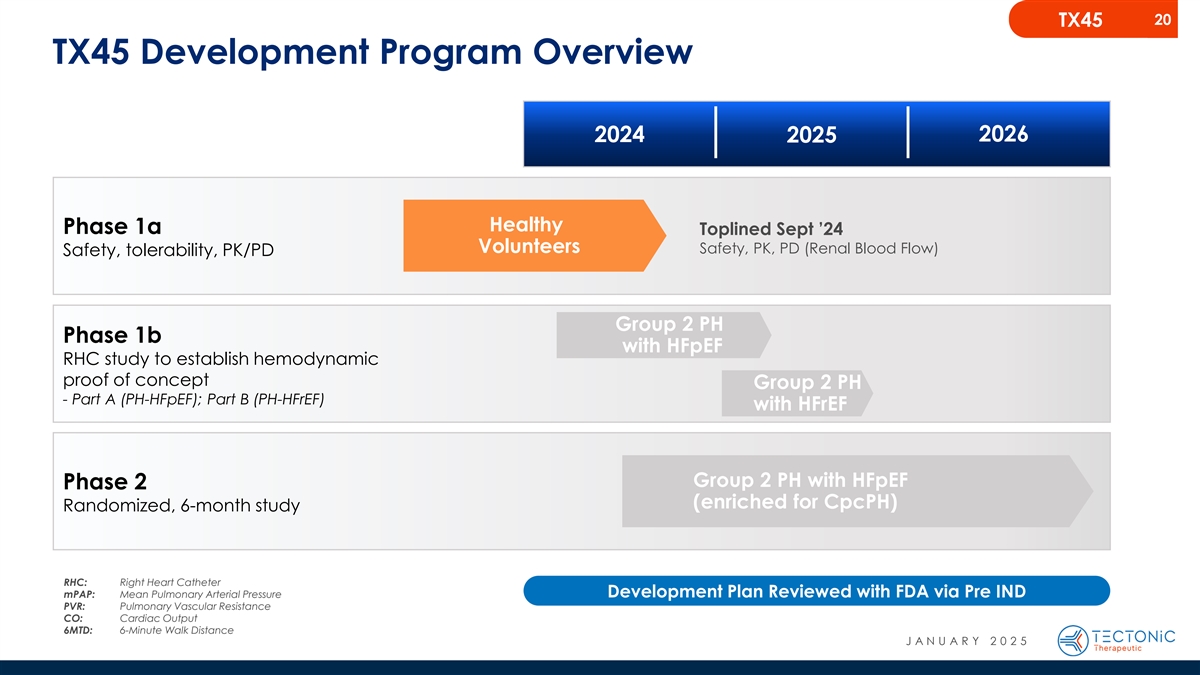Click the slide number 20 badge
This screenshot has height=675, width=1200.
coord(1162,18)
